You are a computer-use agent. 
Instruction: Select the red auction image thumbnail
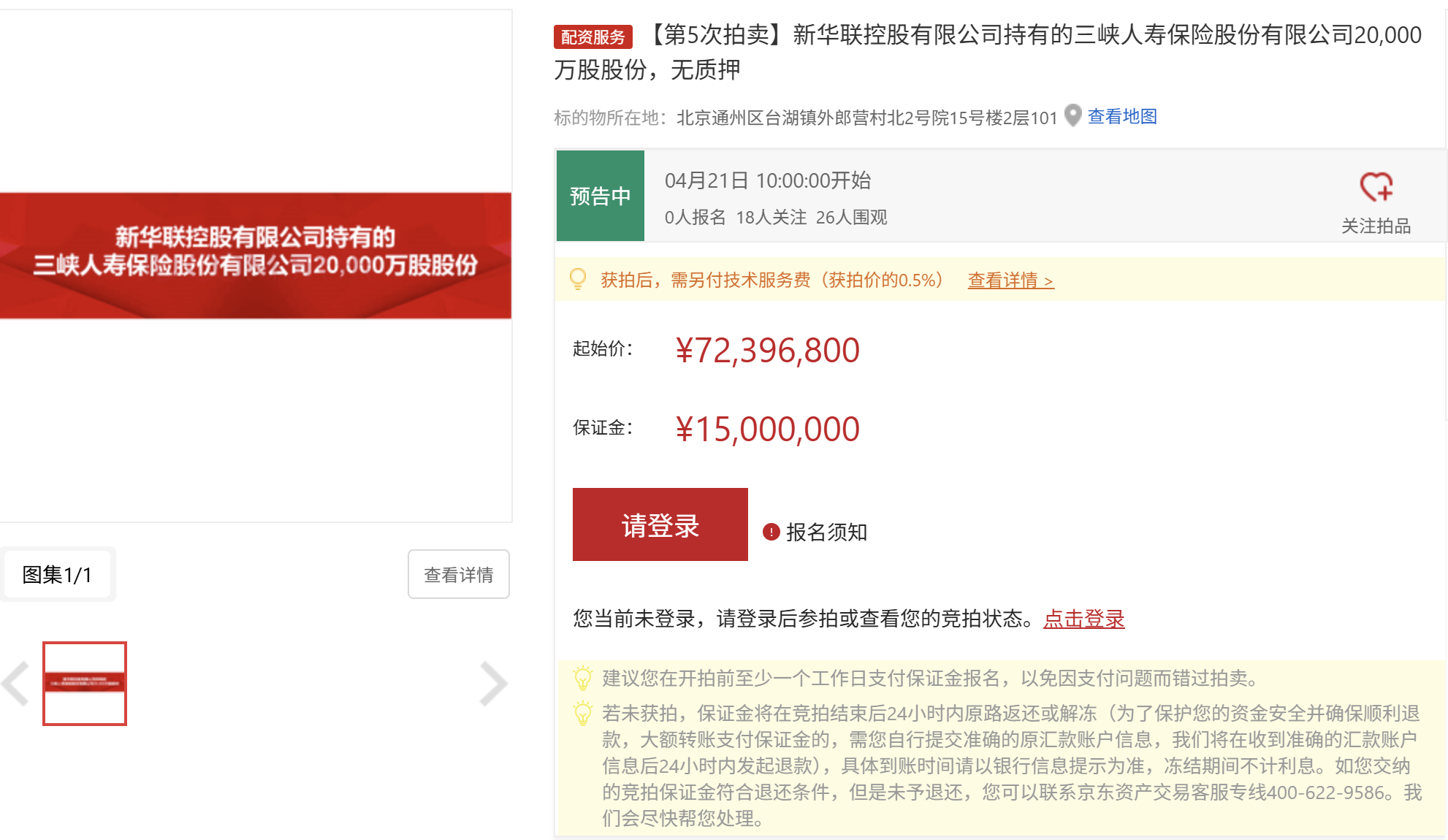[85, 684]
